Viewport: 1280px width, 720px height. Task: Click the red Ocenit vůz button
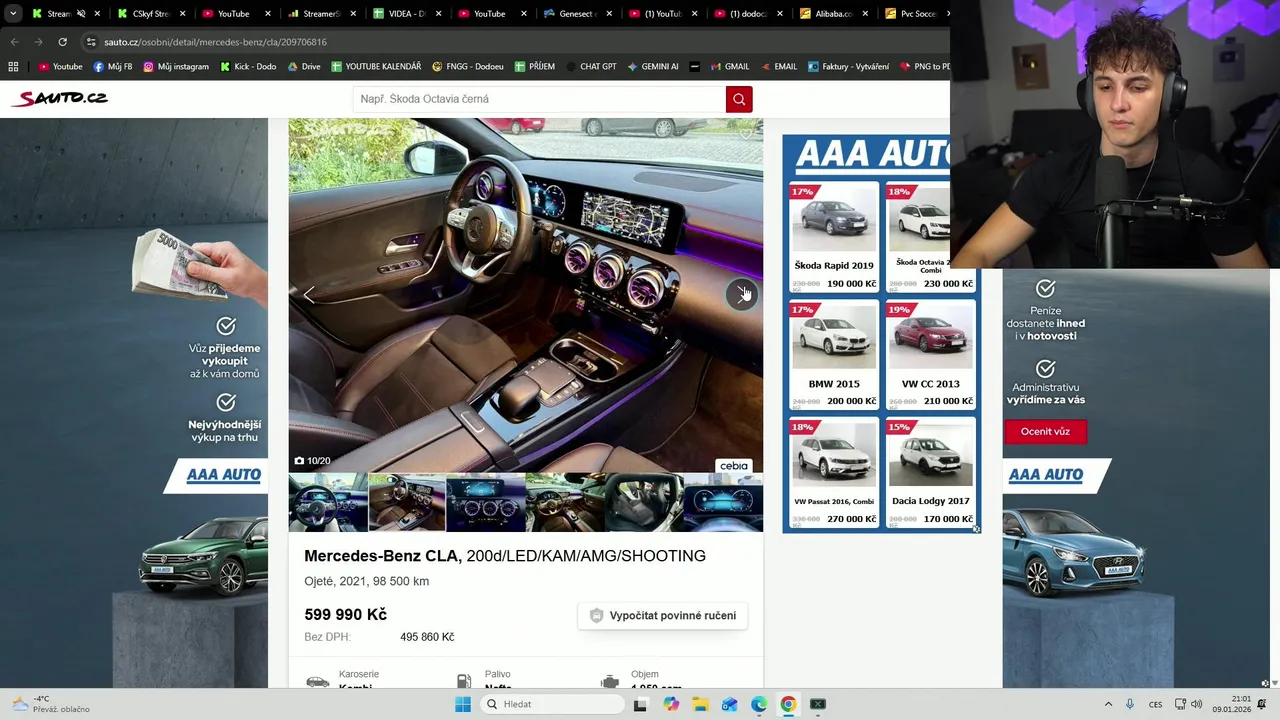[x=1045, y=432]
